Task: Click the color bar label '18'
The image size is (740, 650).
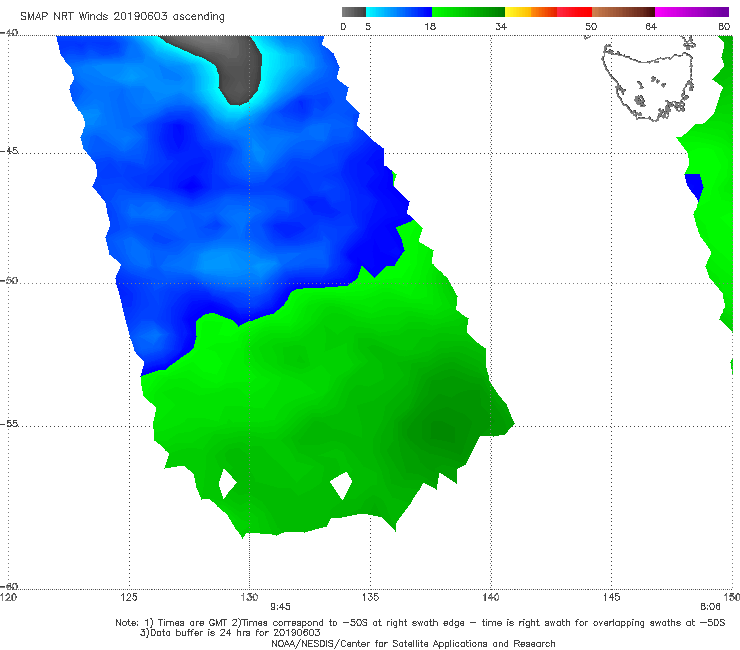Action: (x=430, y=26)
